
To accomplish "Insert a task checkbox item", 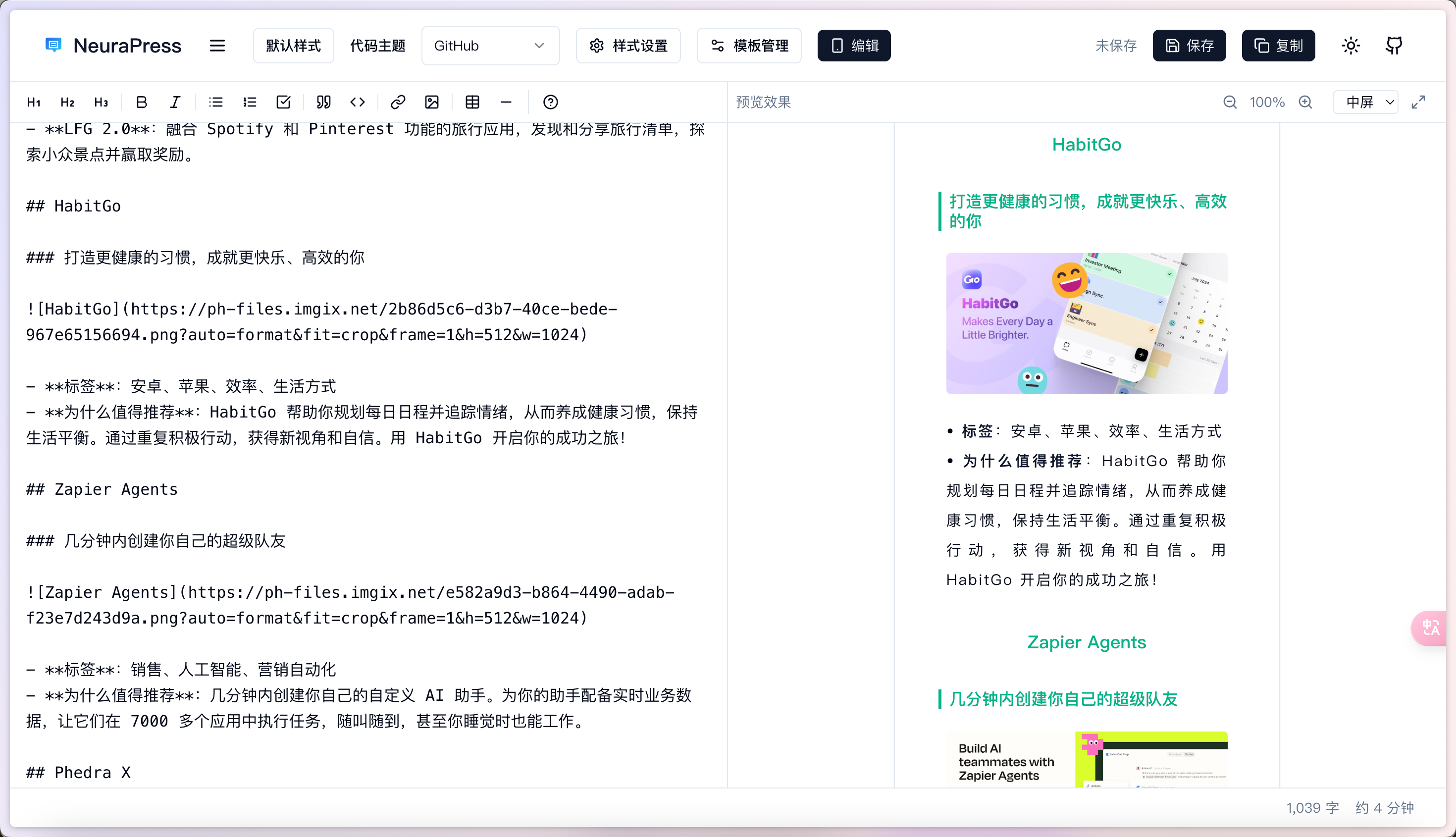I will [283, 103].
